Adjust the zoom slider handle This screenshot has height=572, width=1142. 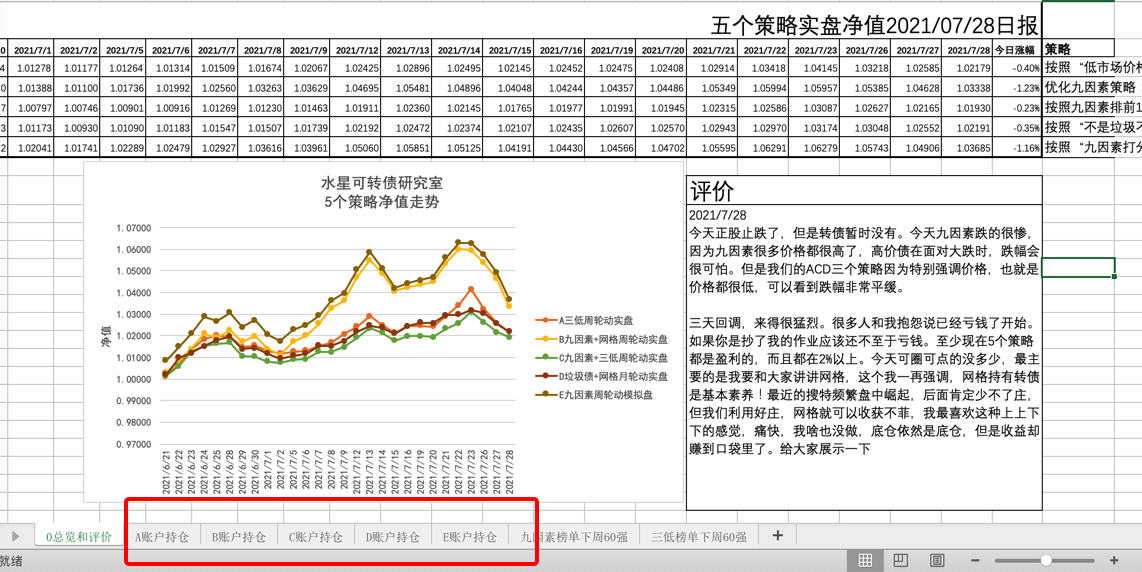click(x=1046, y=560)
